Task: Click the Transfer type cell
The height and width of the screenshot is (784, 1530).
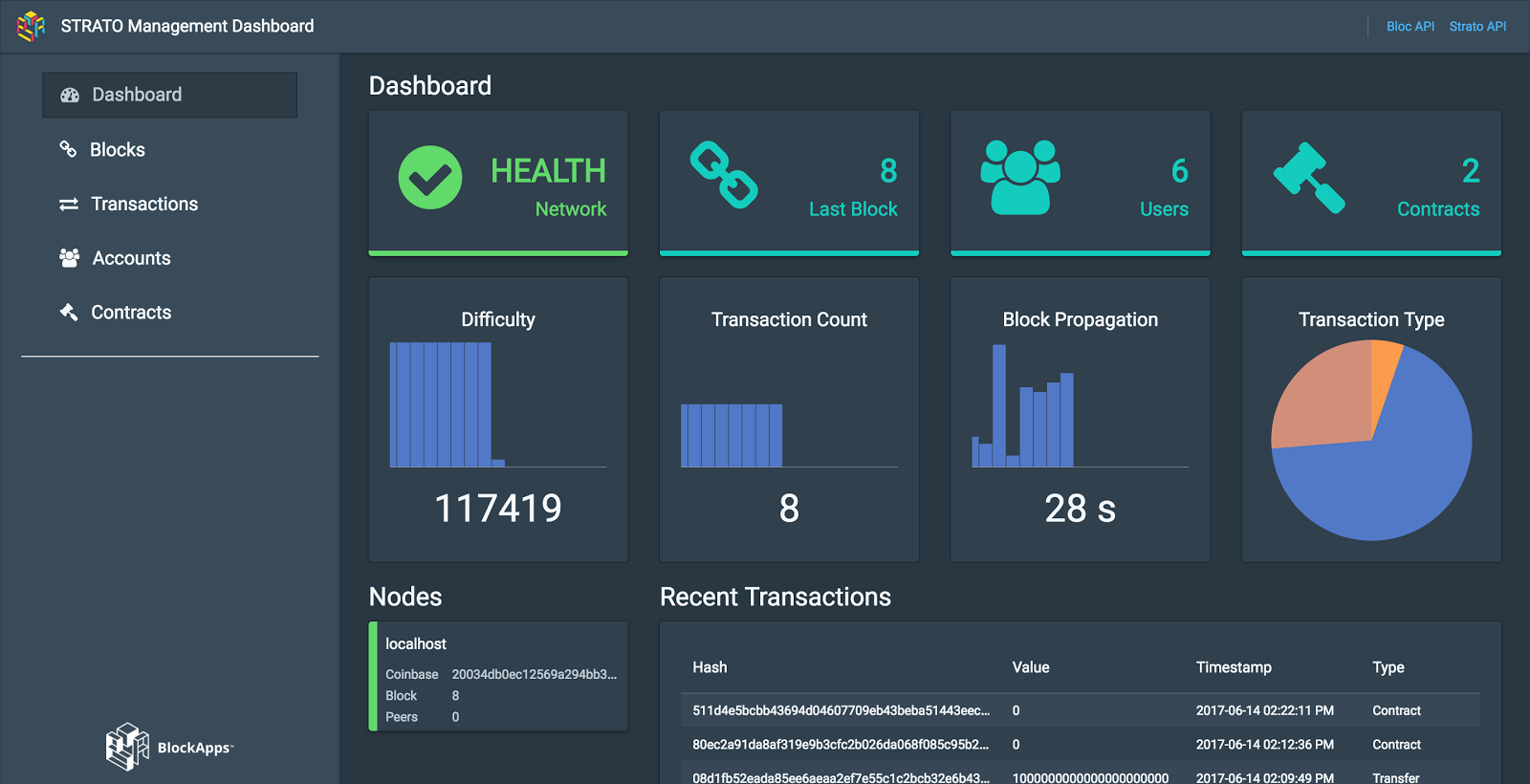Action: [1396, 778]
